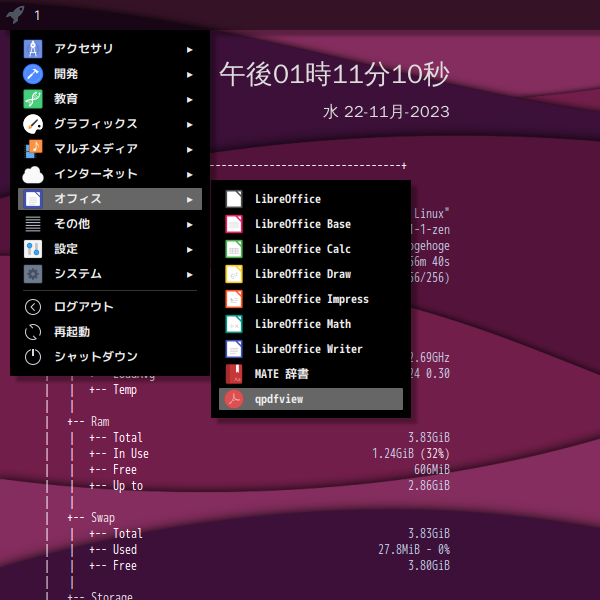This screenshot has height=600, width=600.
Task: Open the 教育 menu category
Action: coord(110,99)
